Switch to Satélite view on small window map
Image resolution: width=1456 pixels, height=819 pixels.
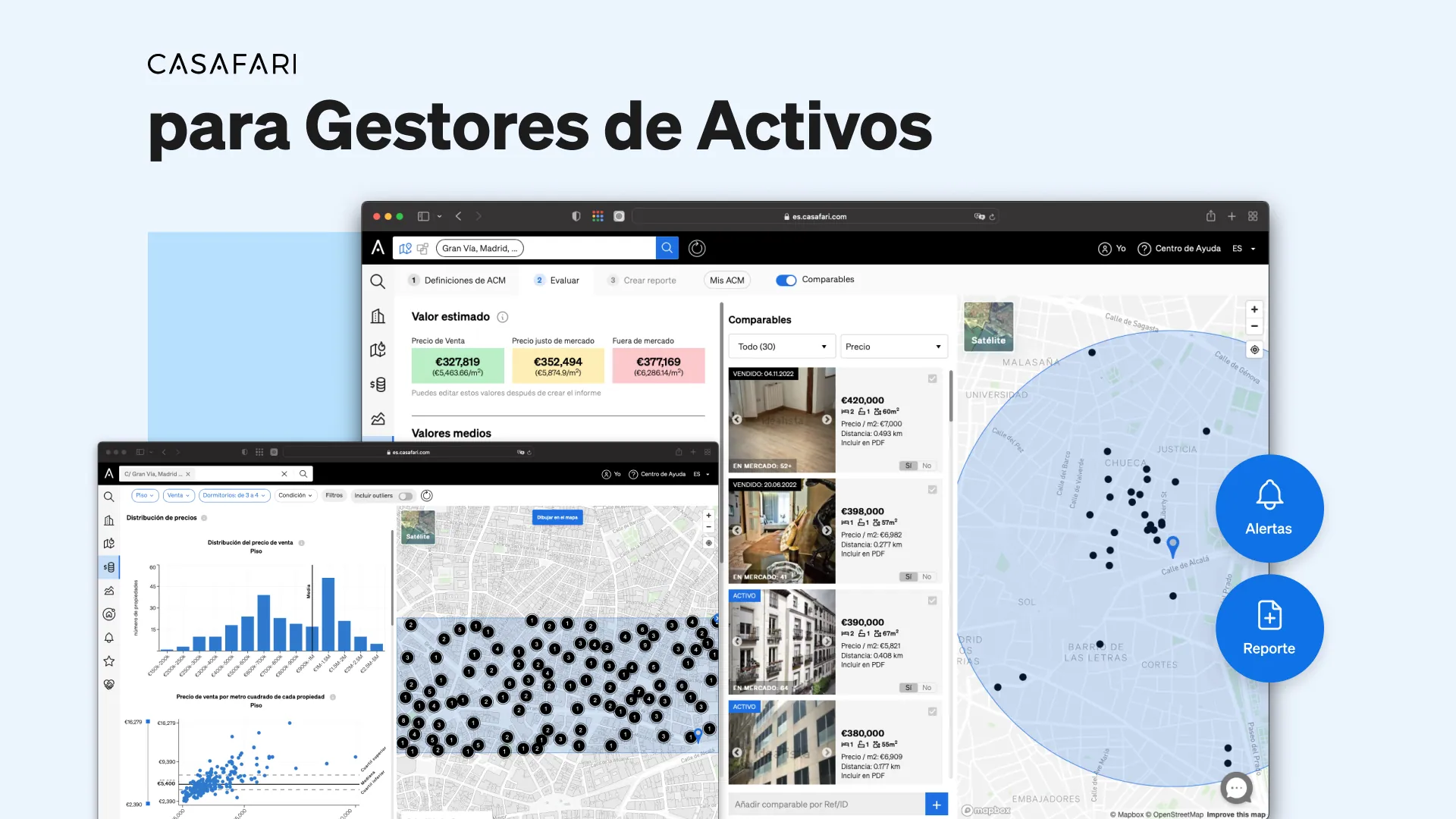pyautogui.click(x=418, y=526)
